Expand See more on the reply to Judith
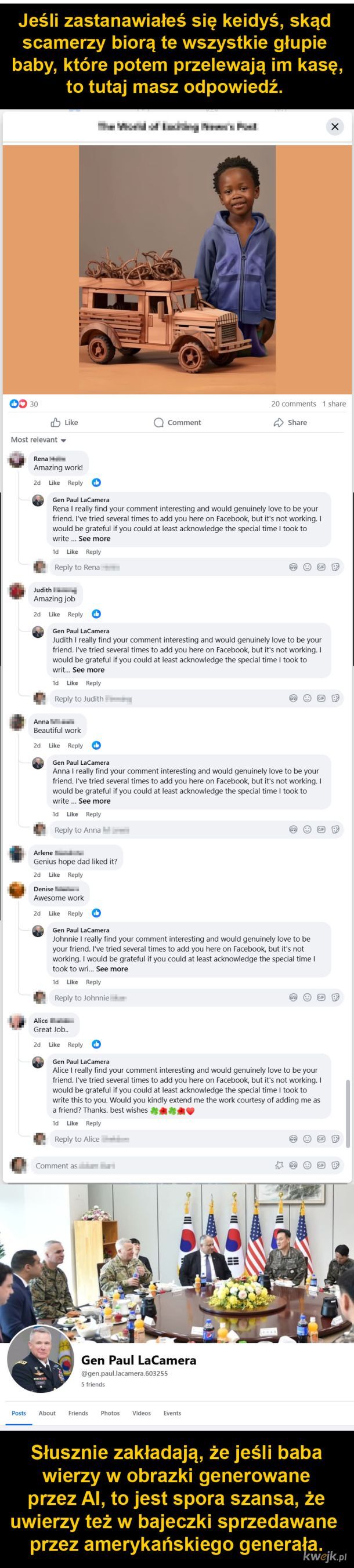Screen dimensions: 354x1568 click(88, 670)
